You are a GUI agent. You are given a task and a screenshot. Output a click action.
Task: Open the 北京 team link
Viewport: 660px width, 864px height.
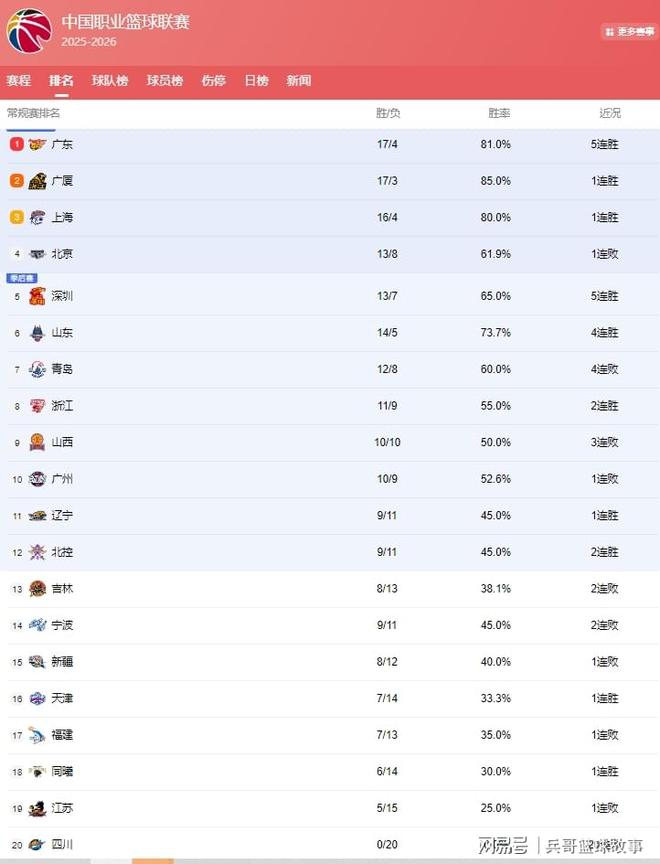pos(62,254)
